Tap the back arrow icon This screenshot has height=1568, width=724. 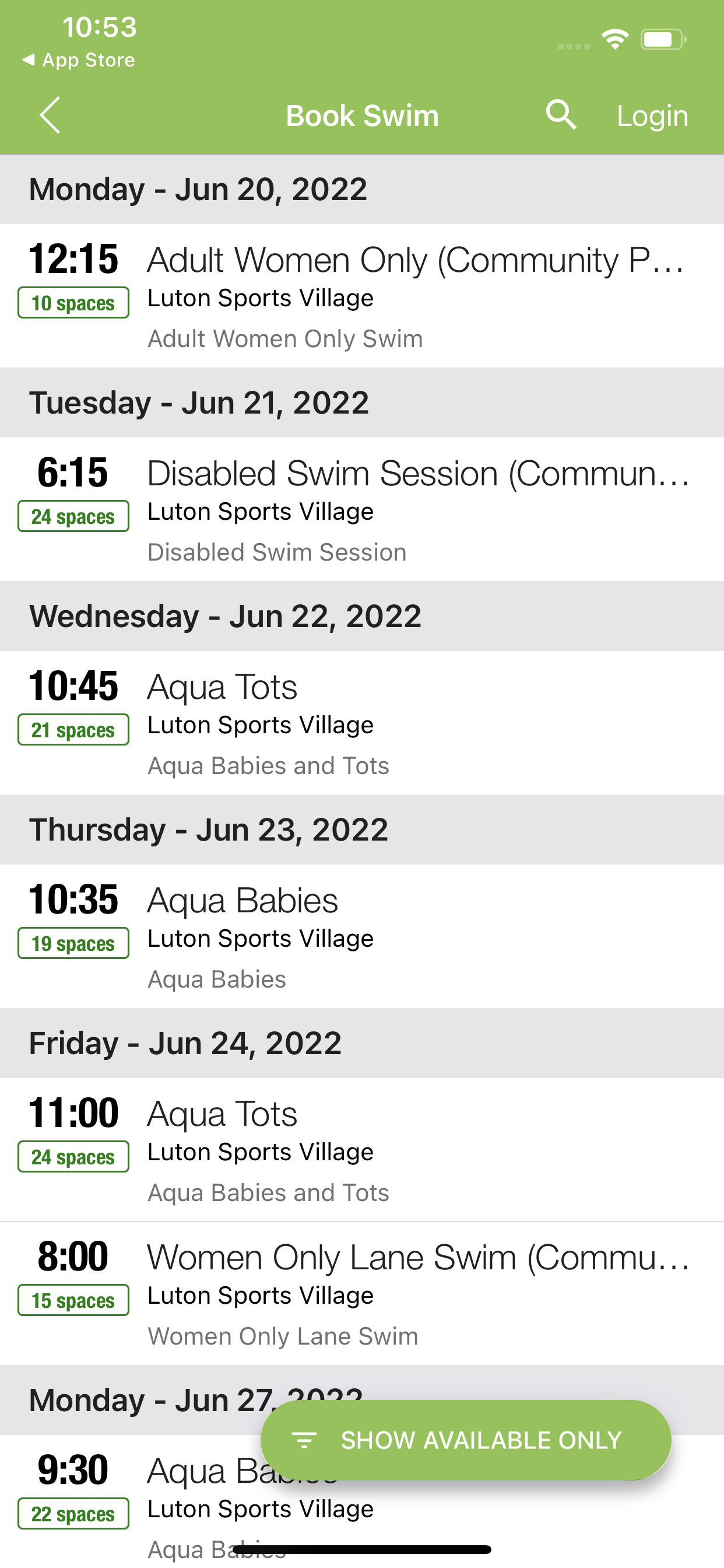(50, 115)
